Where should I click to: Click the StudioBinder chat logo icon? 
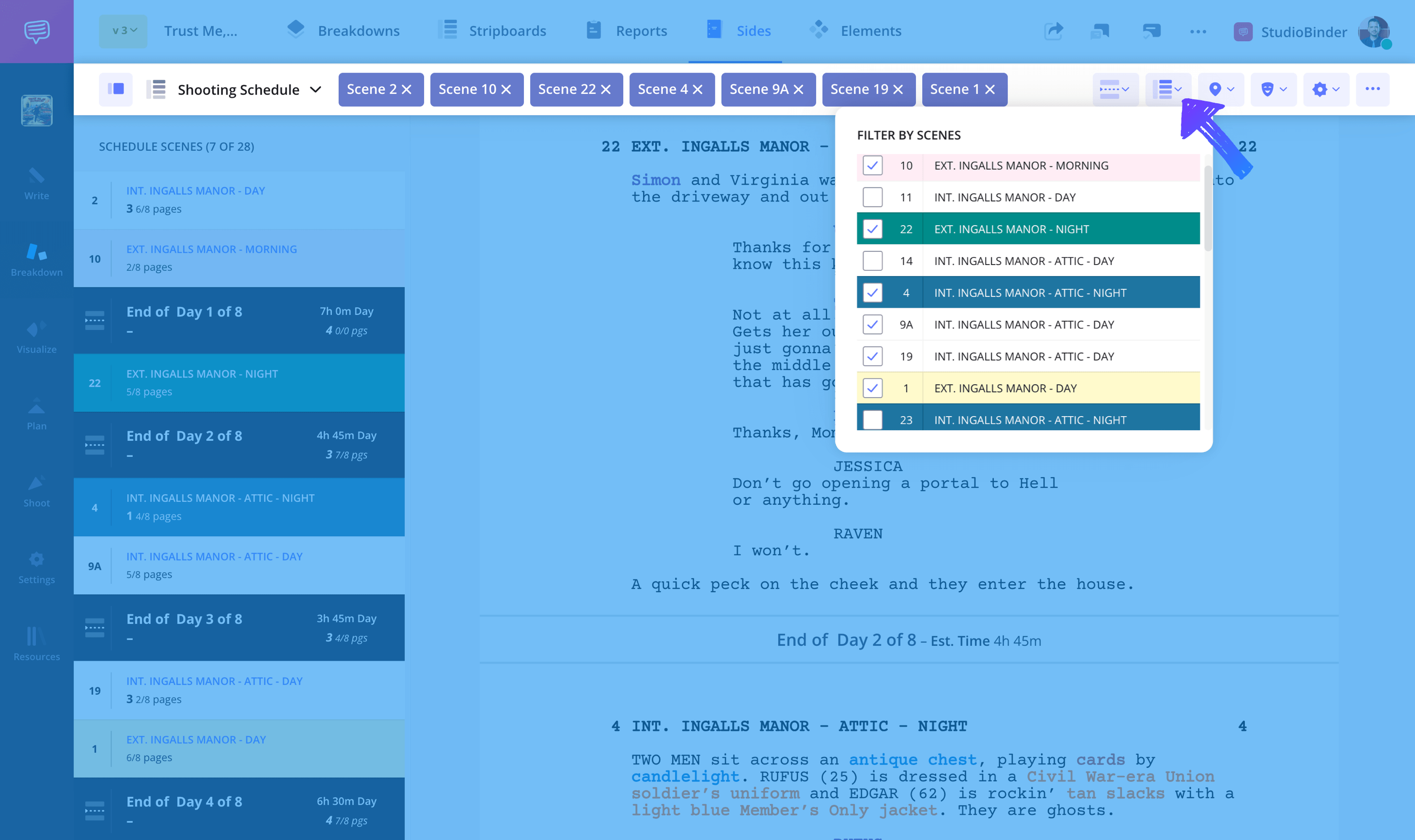(x=37, y=31)
